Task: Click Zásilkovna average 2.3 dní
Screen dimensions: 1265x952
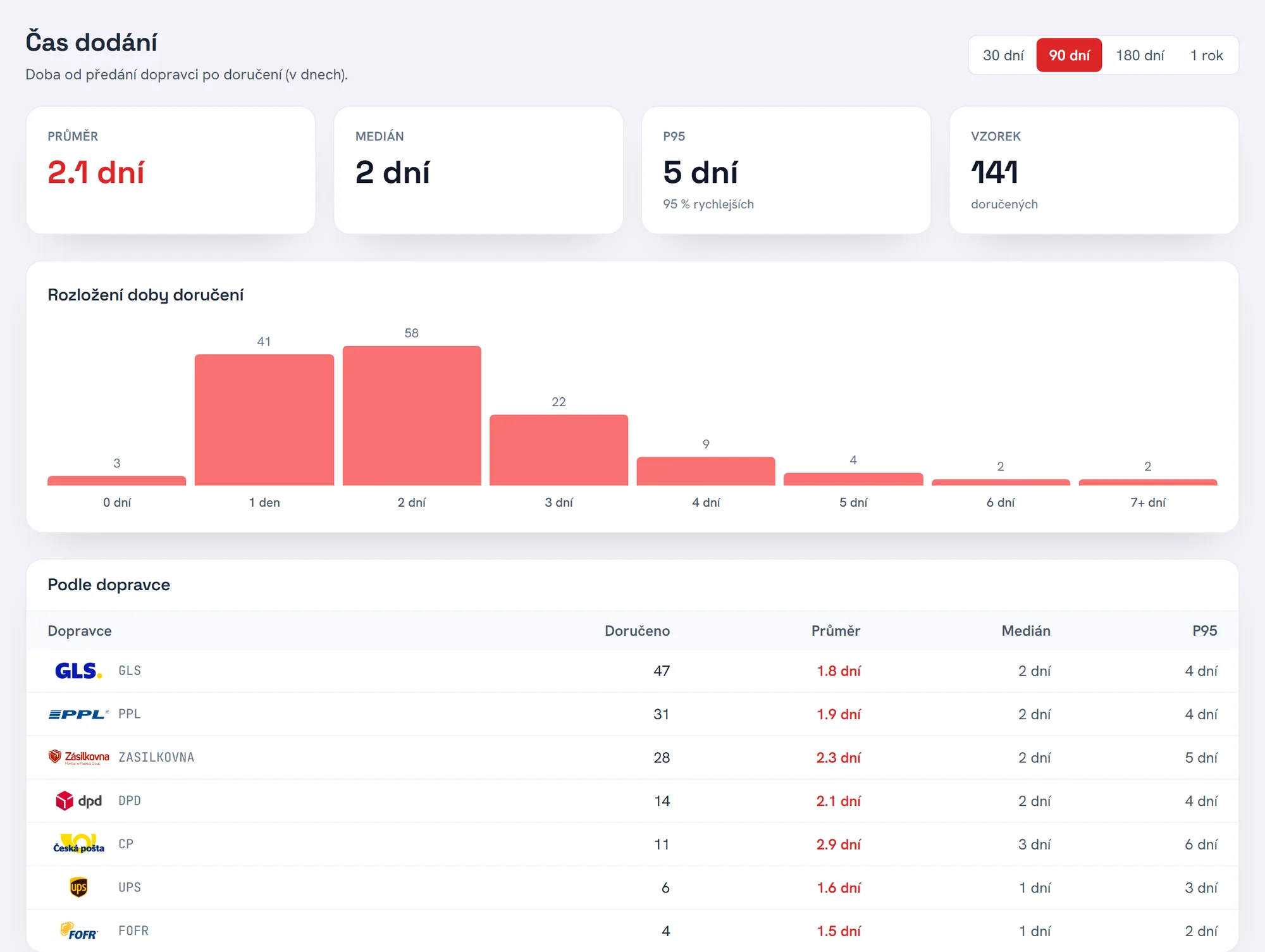Action: pos(839,758)
